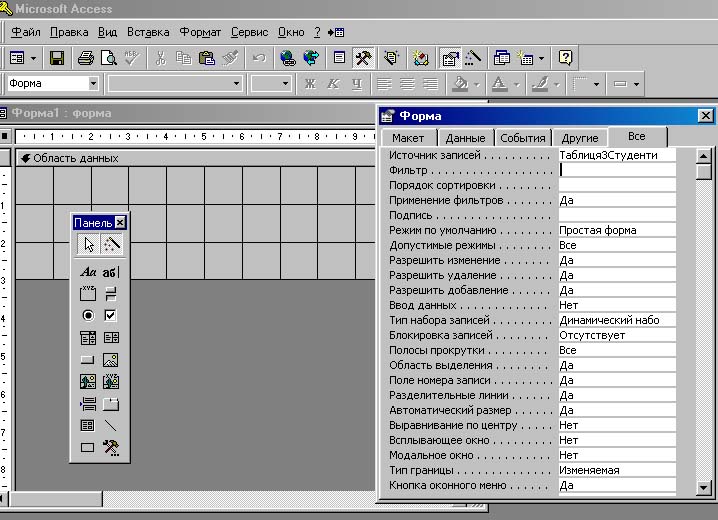
Task: Click the Режим по умолчанию value Простая форма
Action: 617,230
